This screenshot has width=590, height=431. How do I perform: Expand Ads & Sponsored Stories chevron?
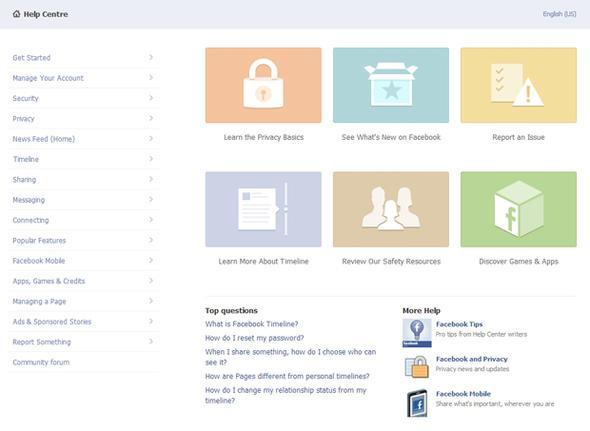click(x=151, y=321)
